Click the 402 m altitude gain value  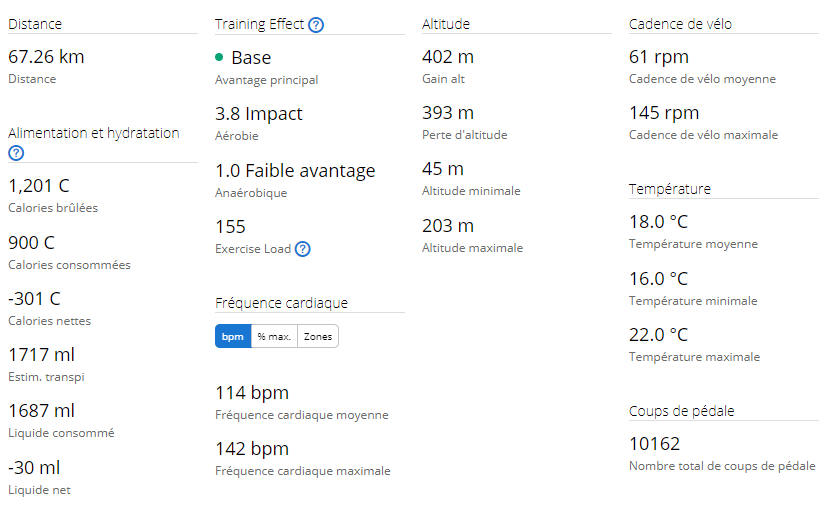point(448,57)
